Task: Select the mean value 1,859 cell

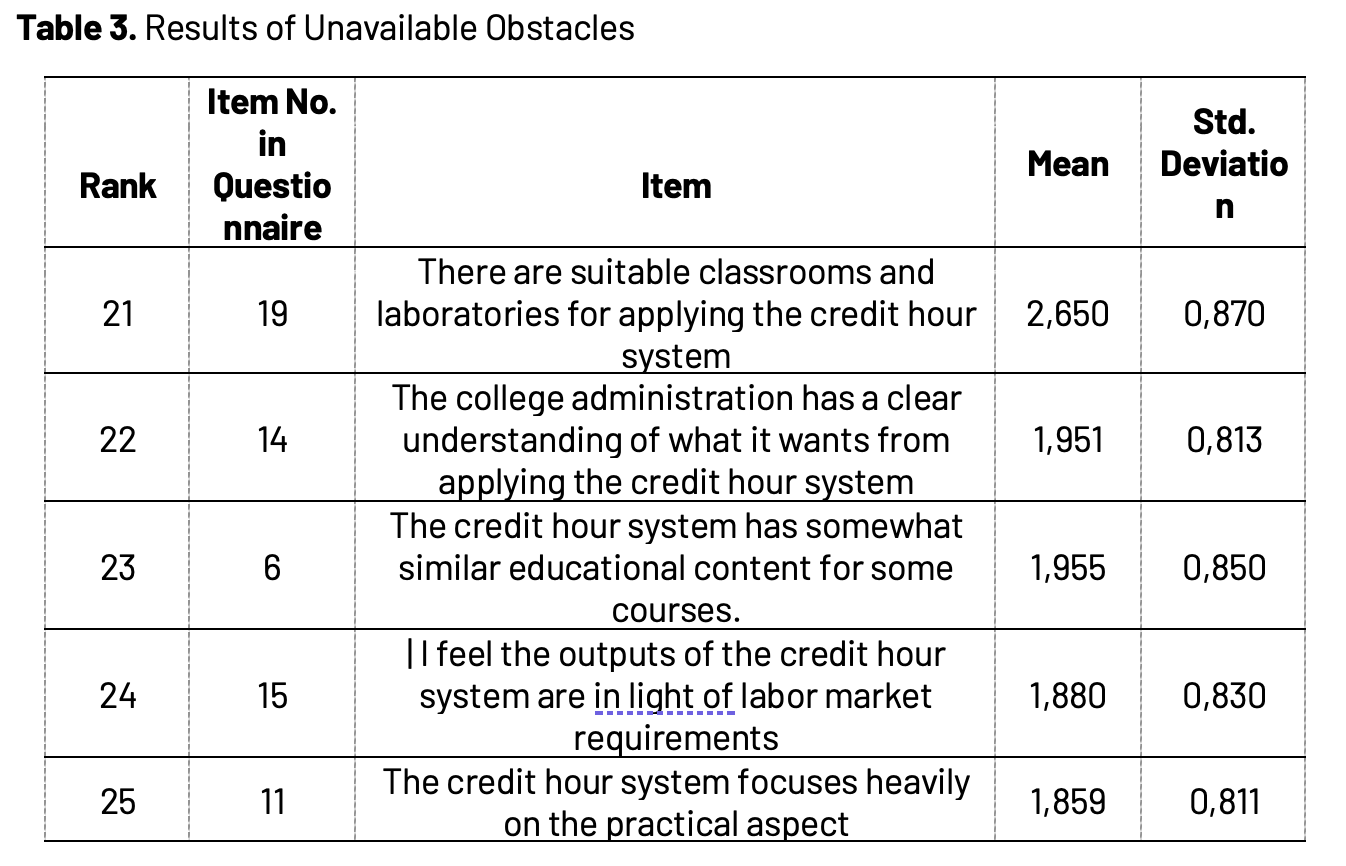Action: (1067, 801)
